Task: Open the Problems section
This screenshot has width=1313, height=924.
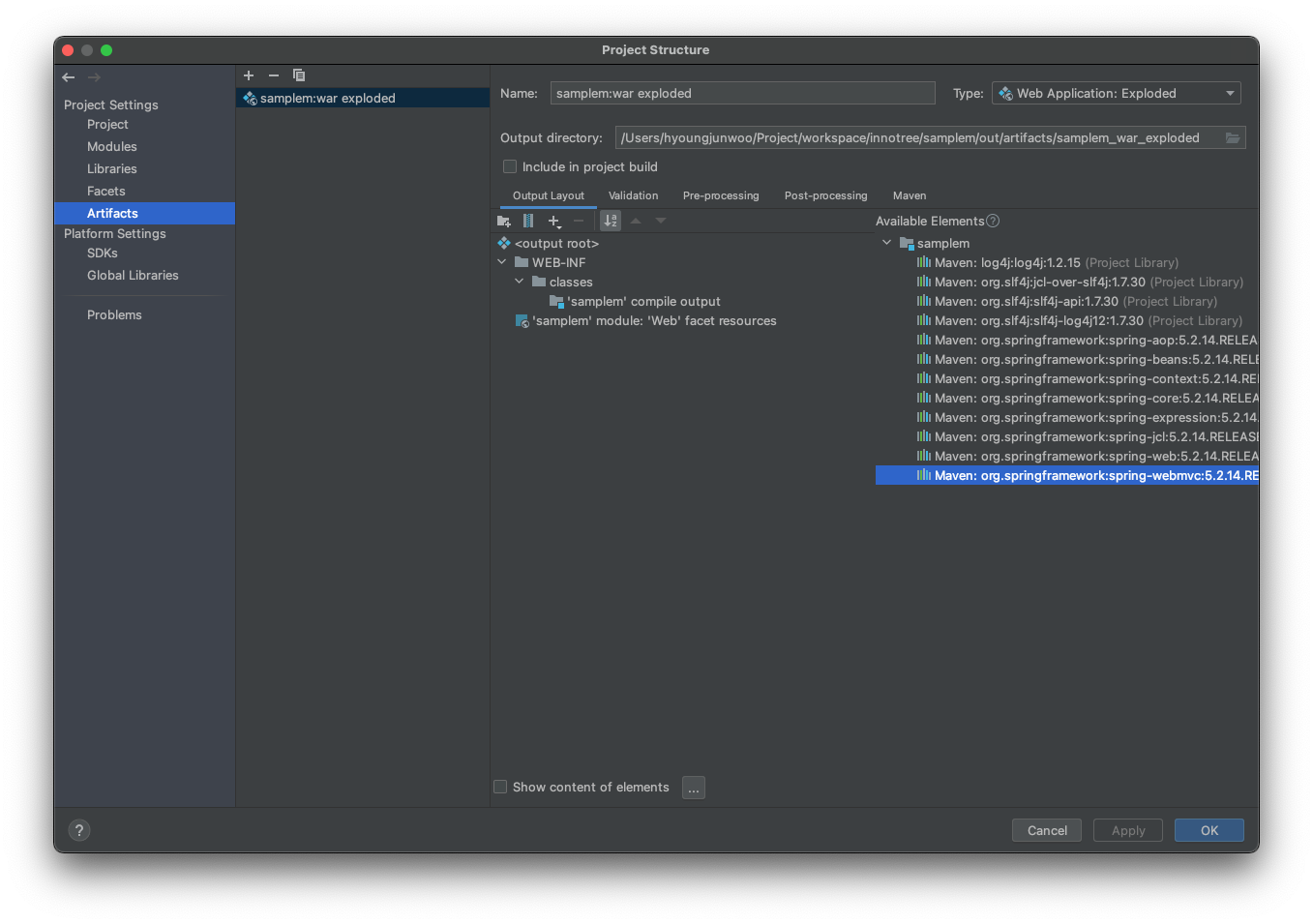Action: coord(114,315)
